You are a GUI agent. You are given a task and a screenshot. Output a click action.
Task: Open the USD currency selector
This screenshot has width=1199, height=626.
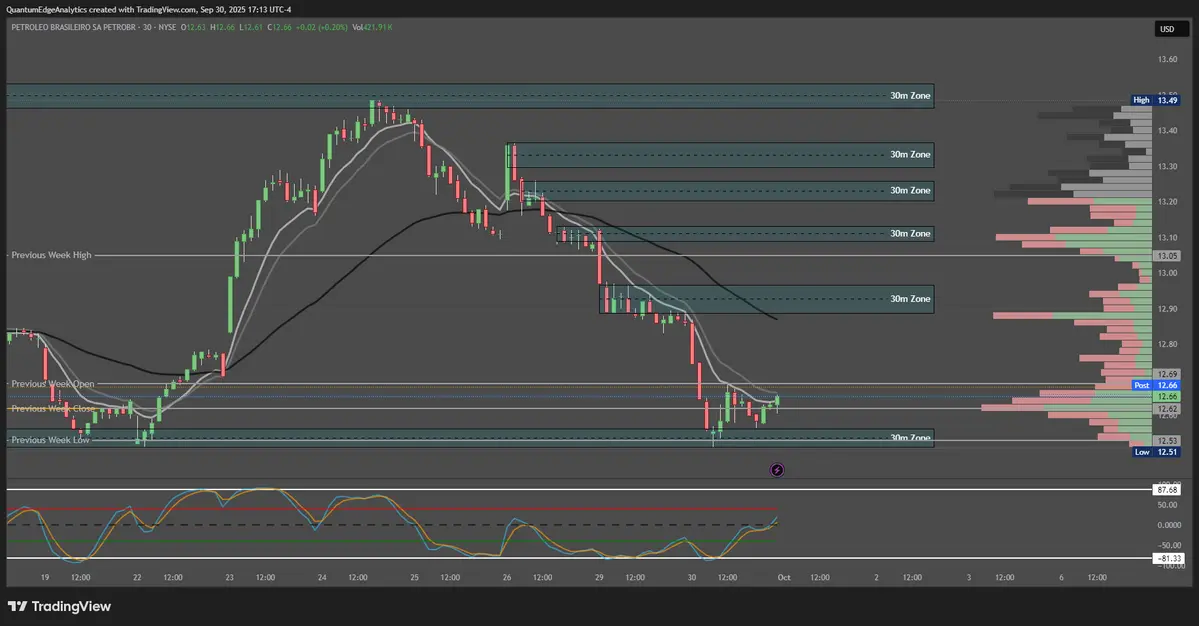pos(1171,29)
